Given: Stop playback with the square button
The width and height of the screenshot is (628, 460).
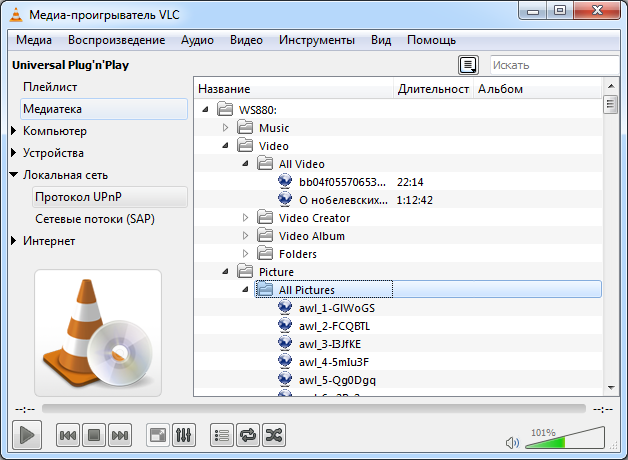Looking at the screenshot, I should tap(94, 435).
